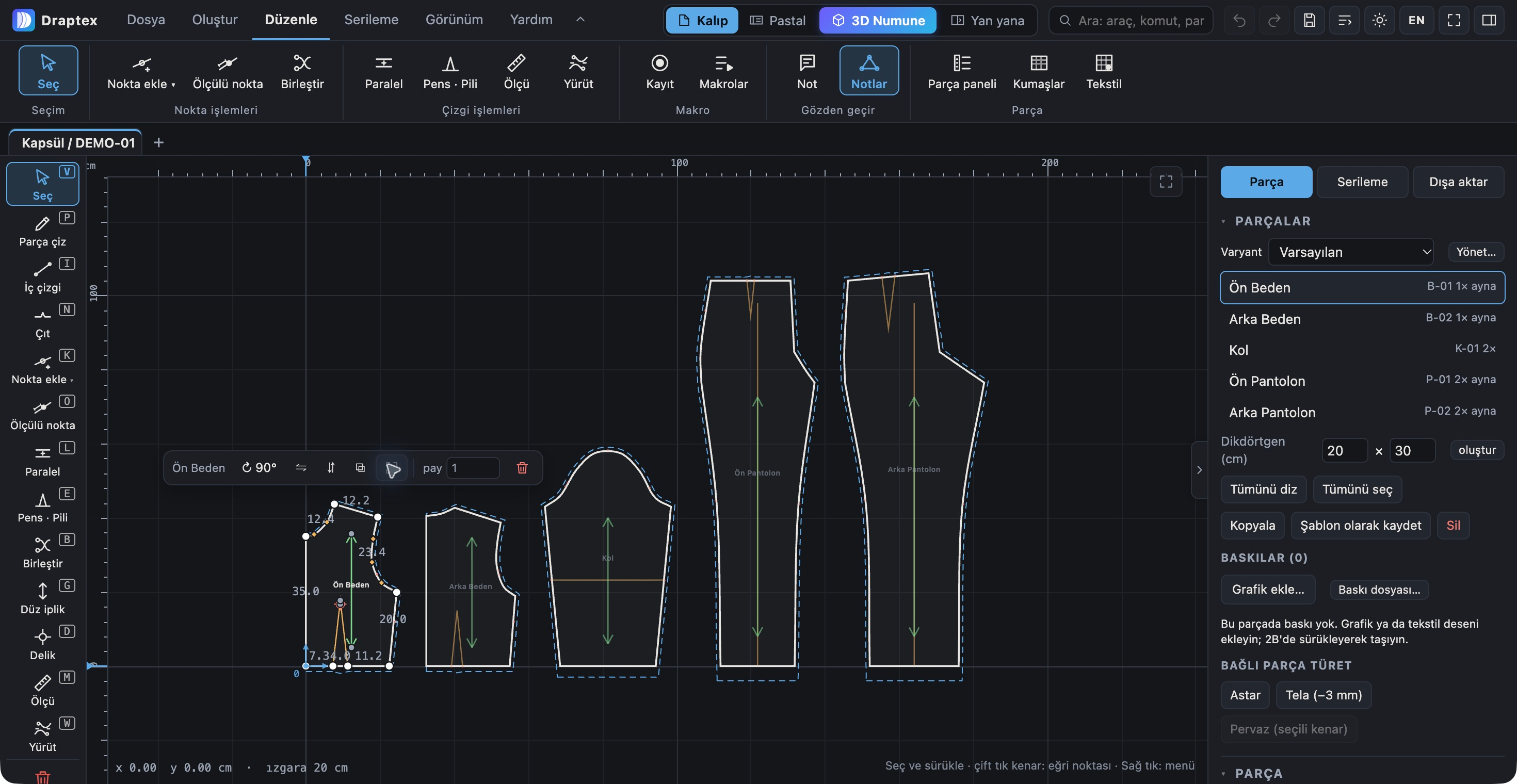Click the save icon in top bar
The width and height of the screenshot is (1517, 784).
[x=1309, y=21]
